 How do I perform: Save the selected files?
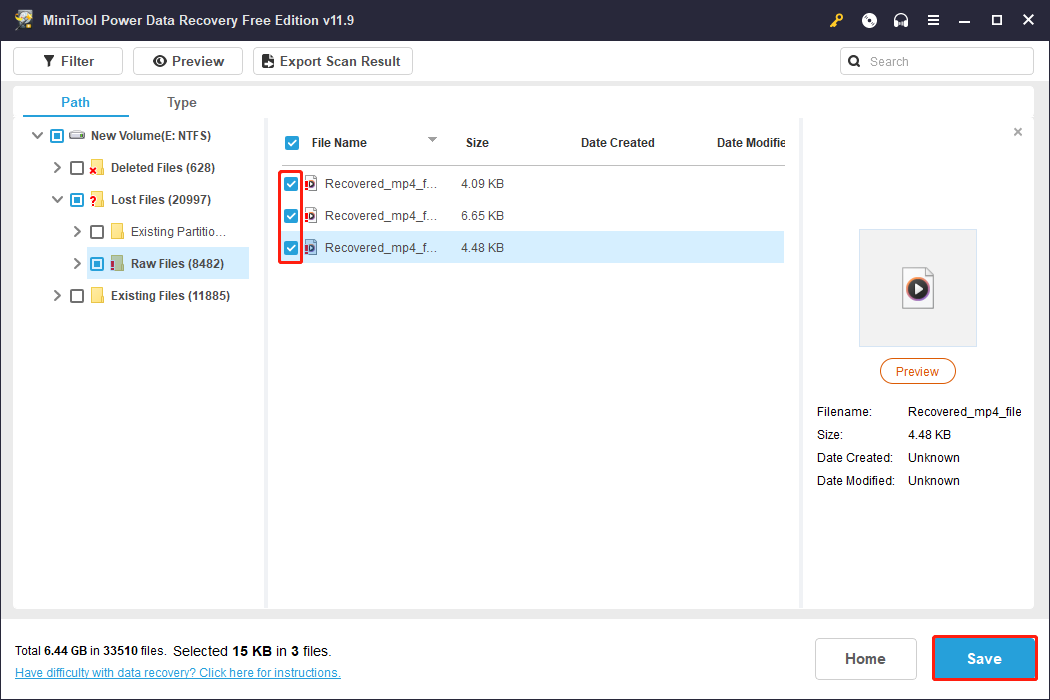[984, 658]
